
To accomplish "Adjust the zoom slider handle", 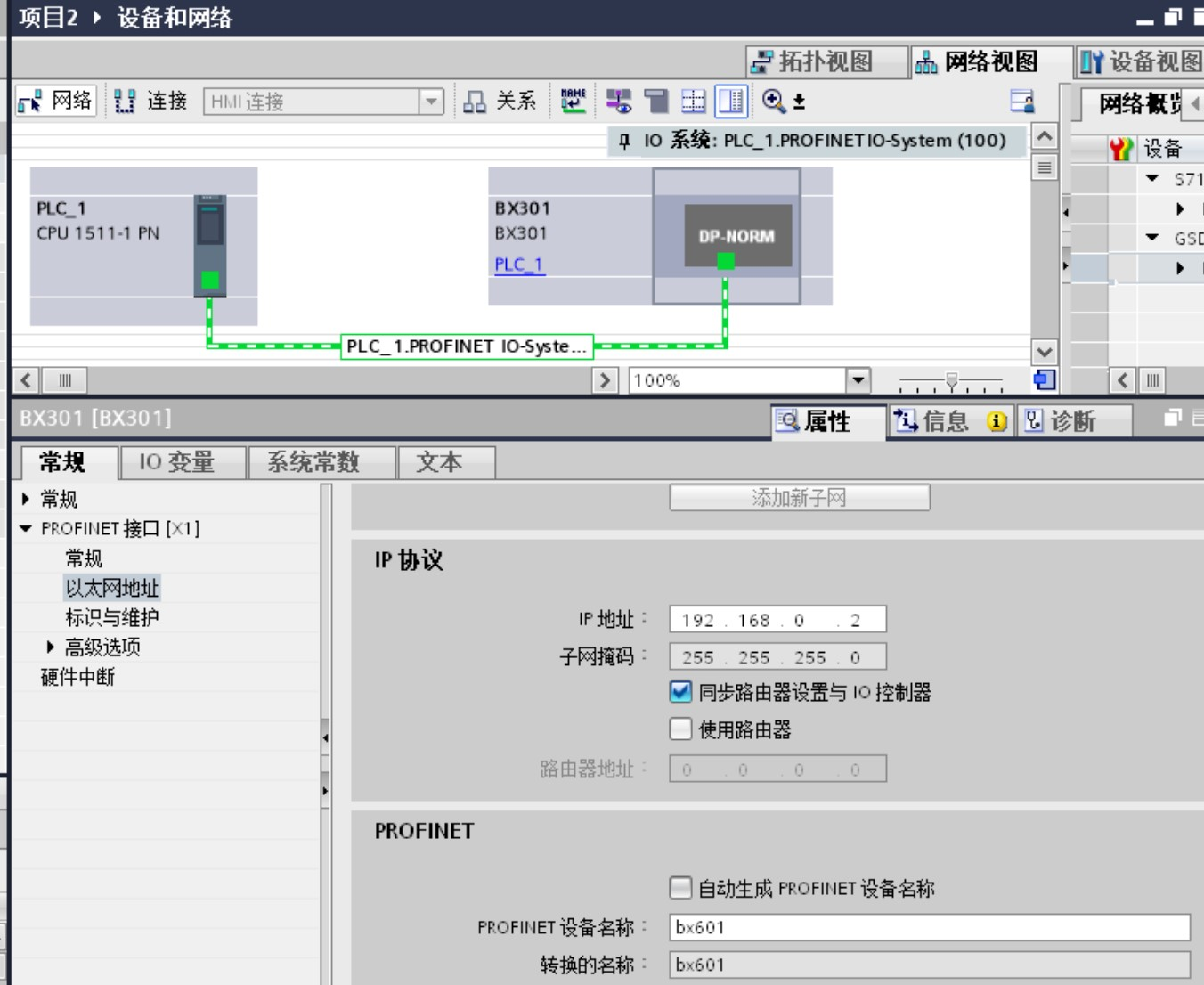I will (x=952, y=381).
